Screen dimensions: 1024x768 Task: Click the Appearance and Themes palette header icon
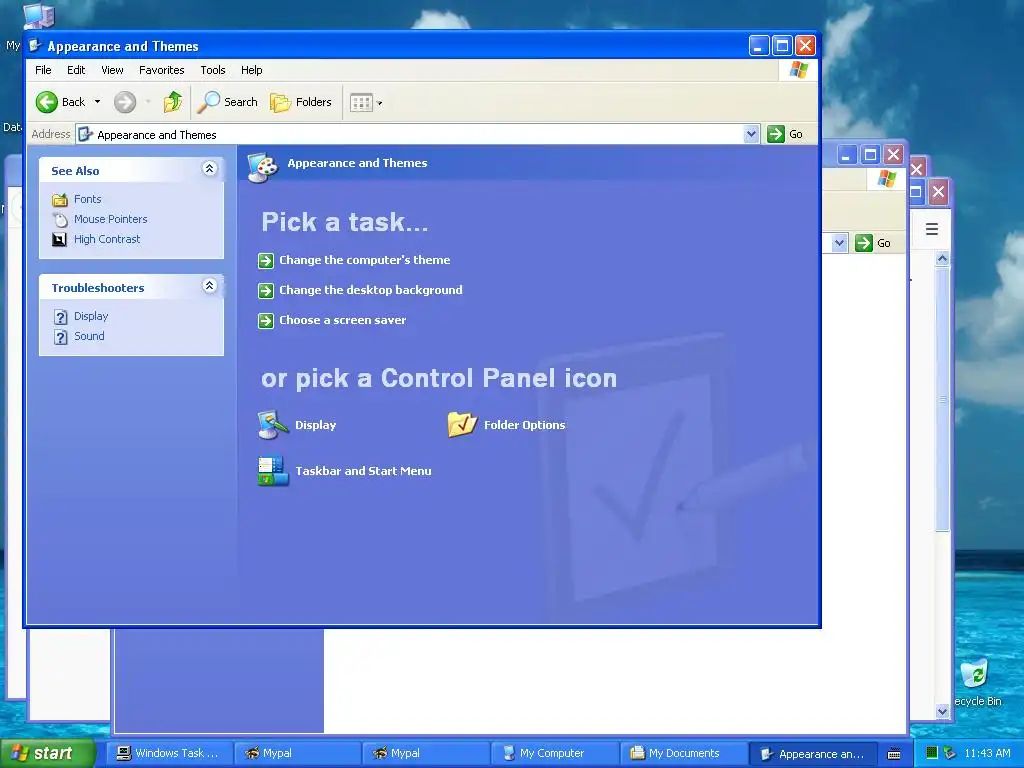(x=263, y=167)
